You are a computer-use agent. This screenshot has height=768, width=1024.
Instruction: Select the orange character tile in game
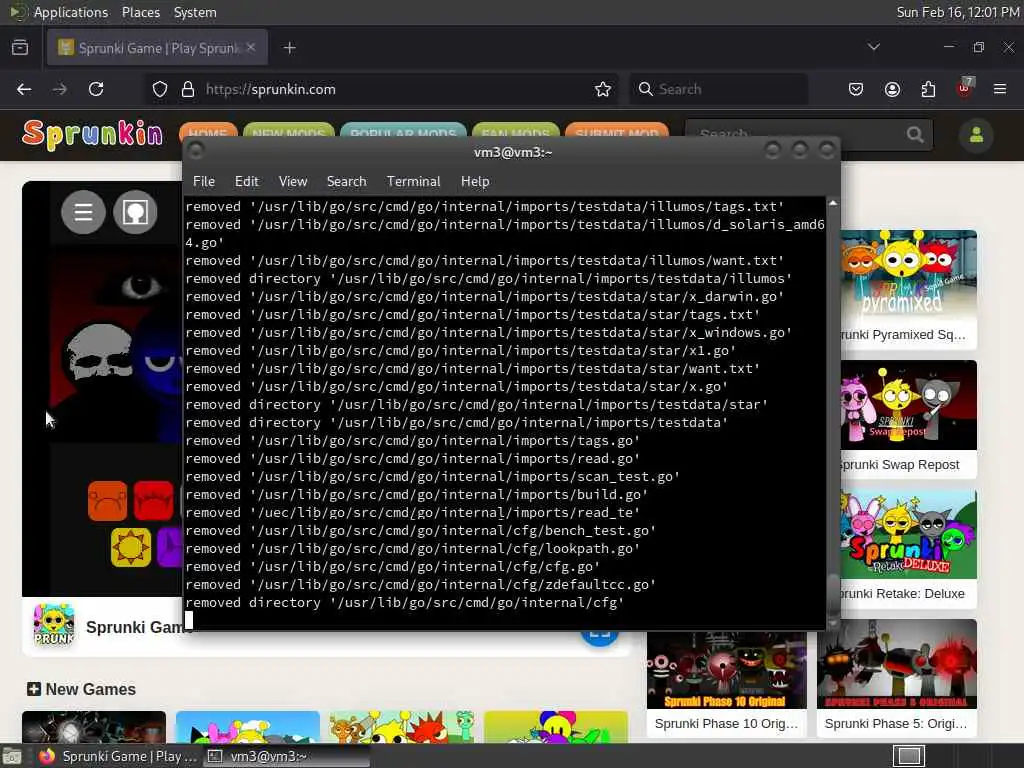click(107, 501)
